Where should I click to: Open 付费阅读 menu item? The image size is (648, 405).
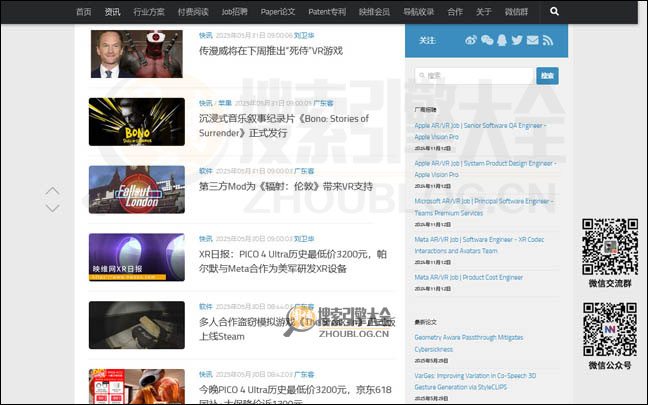[x=193, y=12]
